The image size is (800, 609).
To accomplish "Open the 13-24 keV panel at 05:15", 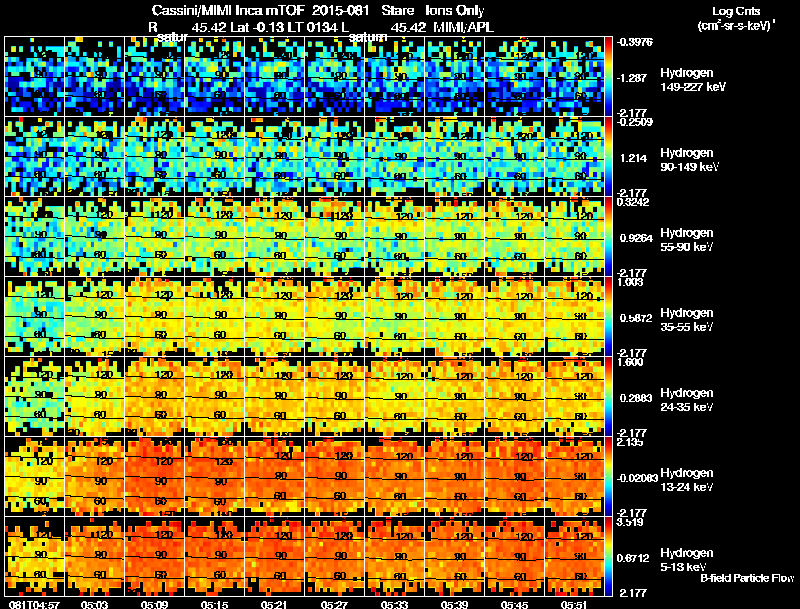I will click(214, 477).
